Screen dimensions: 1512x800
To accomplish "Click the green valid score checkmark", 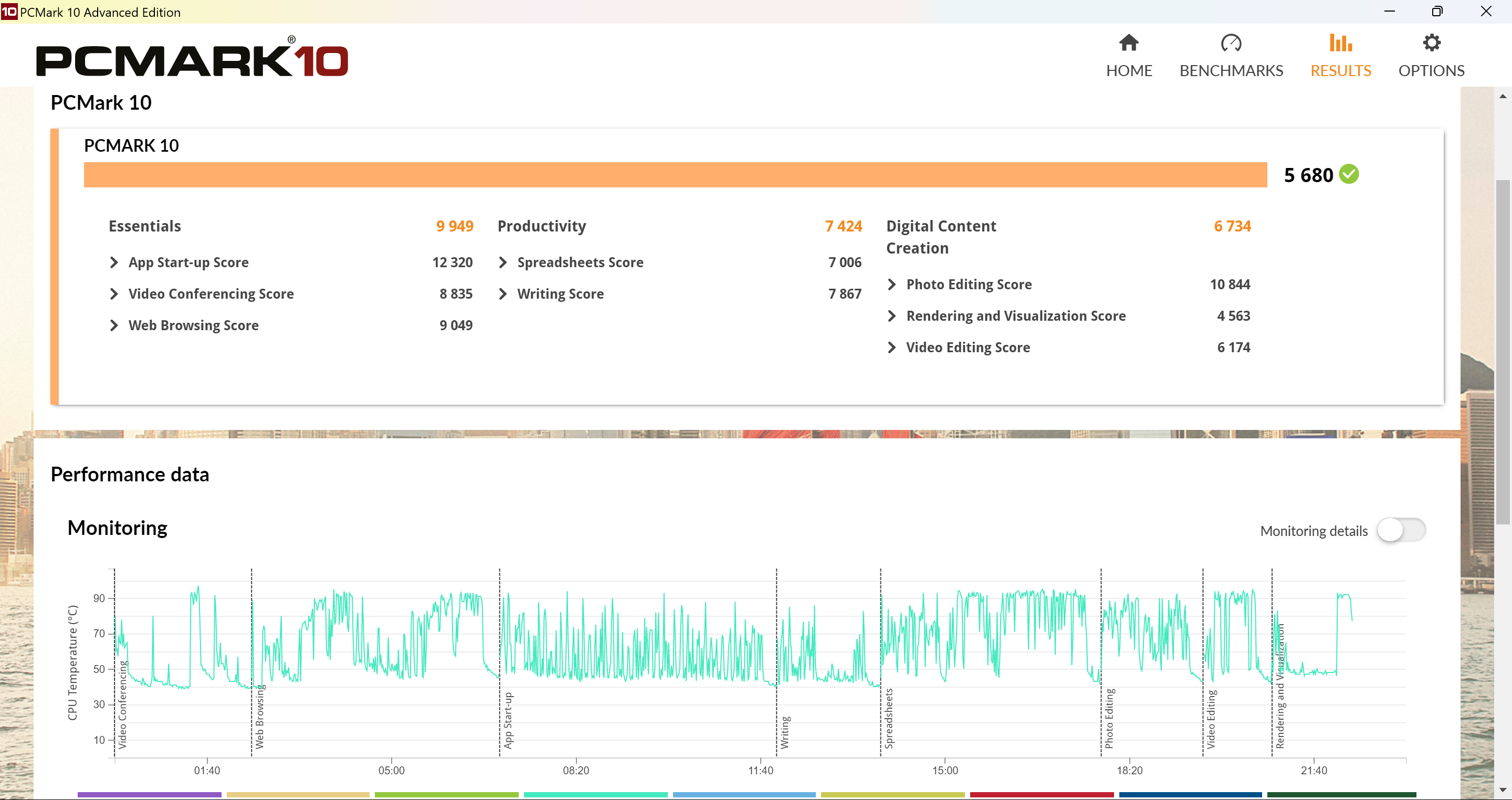I will pyautogui.click(x=1349, y=174).
